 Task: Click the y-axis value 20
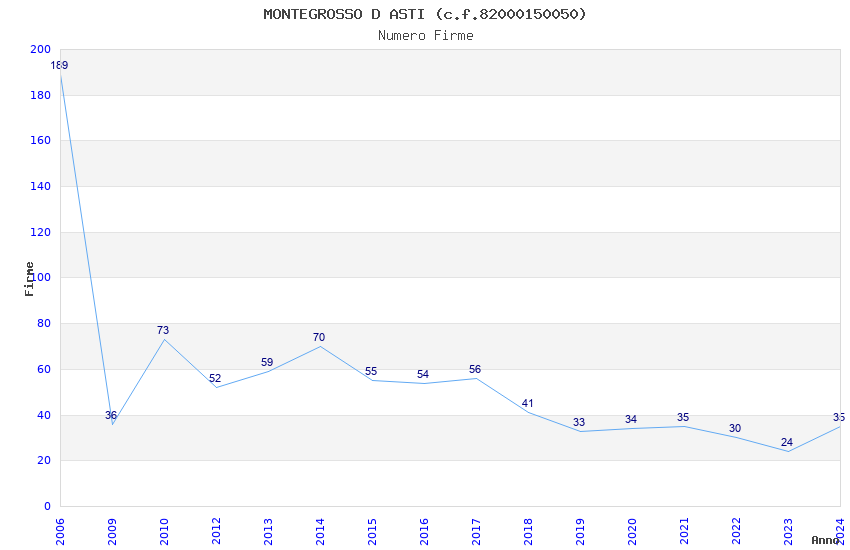pos(44,461)
